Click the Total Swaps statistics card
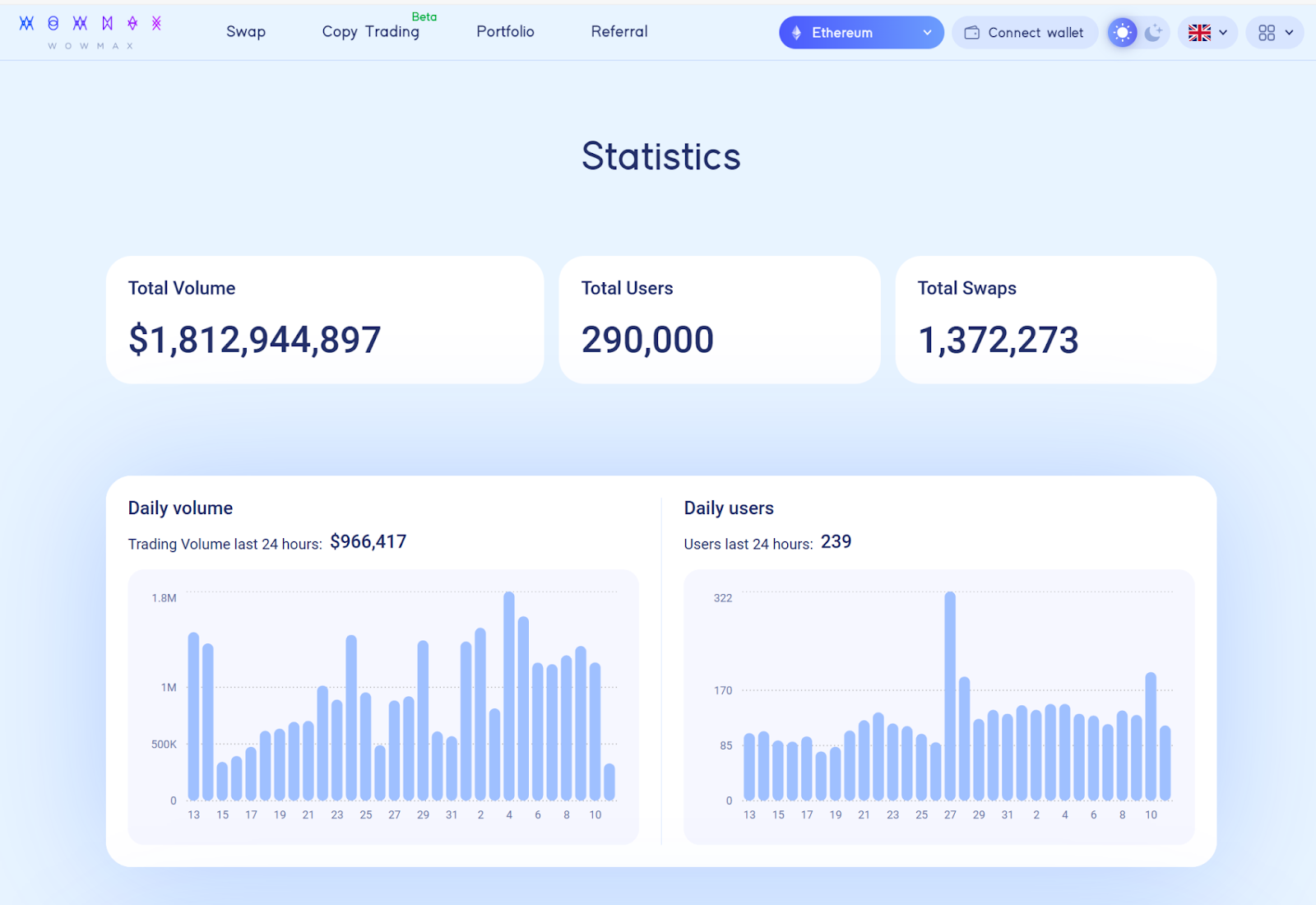This screenshot has height=905, width=1316. [x=1055, y=319]
